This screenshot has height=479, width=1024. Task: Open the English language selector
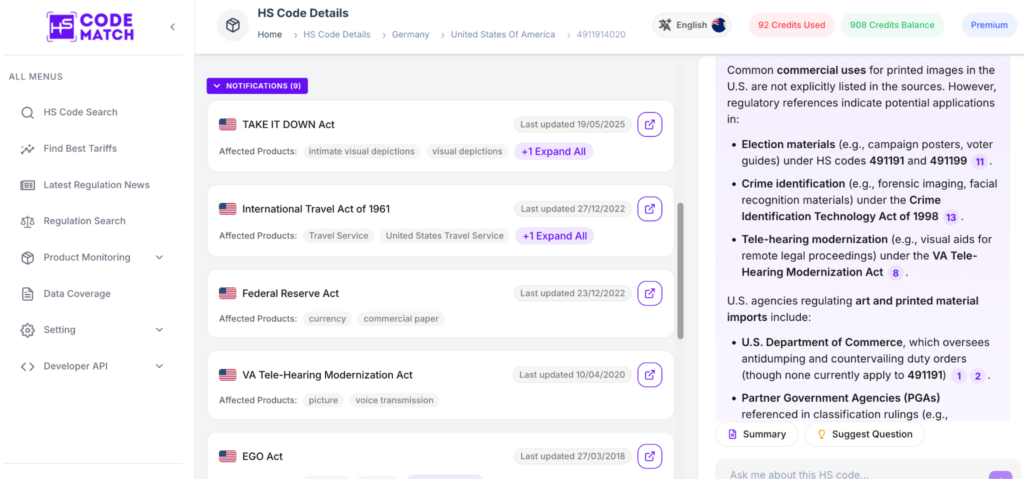pos(692,25)
